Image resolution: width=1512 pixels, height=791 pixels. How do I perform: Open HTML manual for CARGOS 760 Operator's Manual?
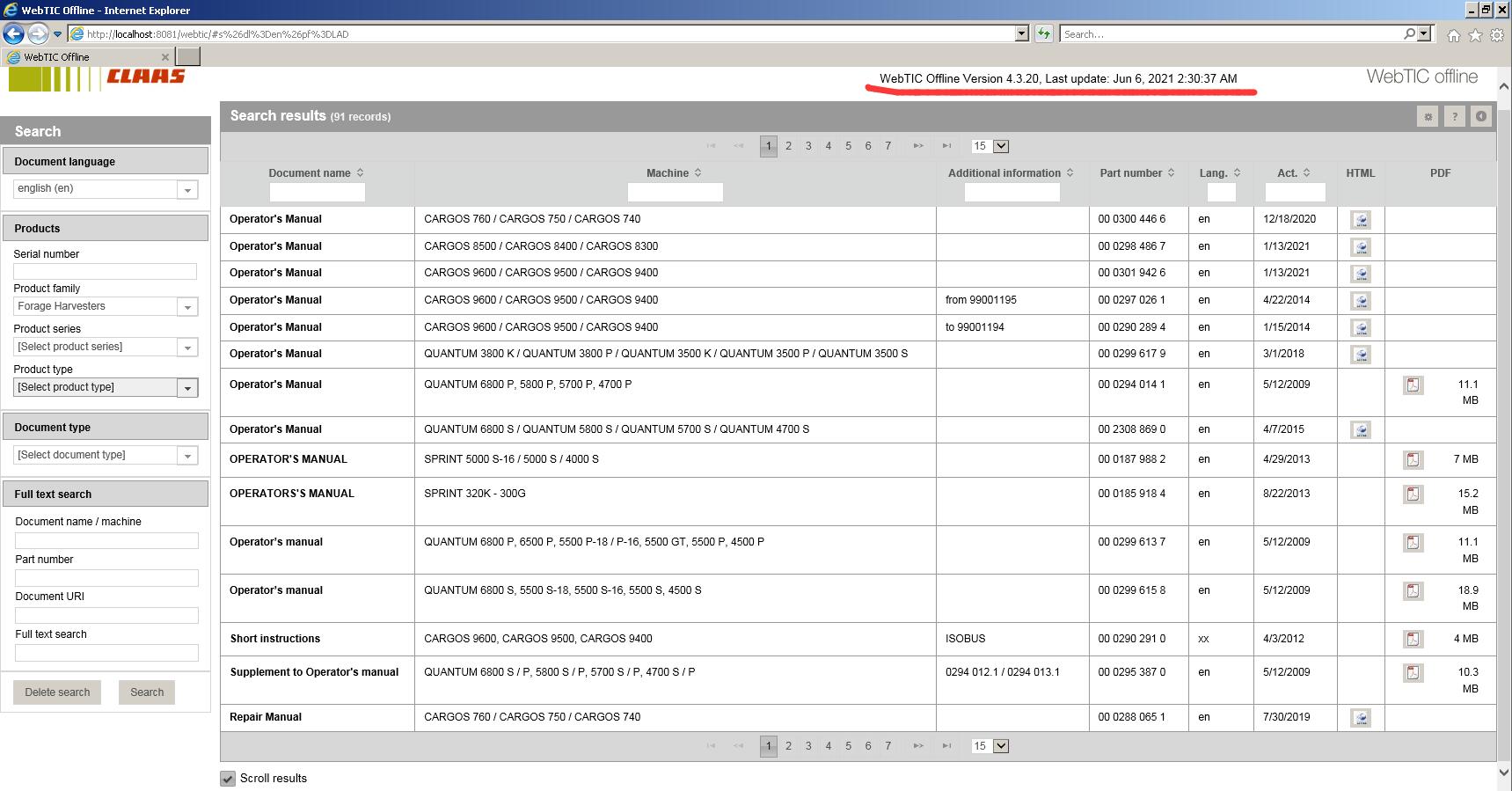[1361, 220]
